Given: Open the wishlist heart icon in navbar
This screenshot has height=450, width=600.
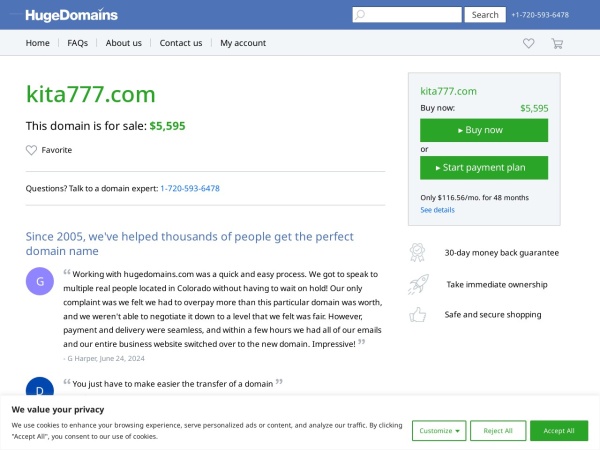Looking at the screenshot, I should (528, 43).
